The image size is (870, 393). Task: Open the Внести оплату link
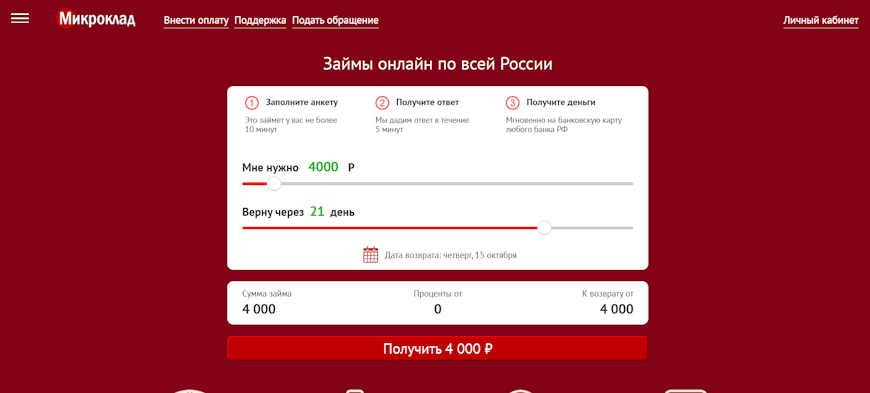(196, 21)
